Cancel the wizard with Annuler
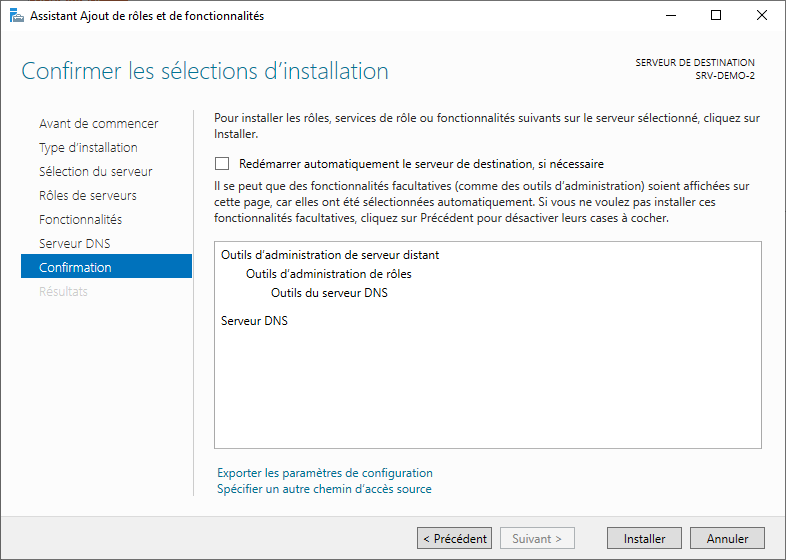786x560 pixels. [x=727, y=538]
